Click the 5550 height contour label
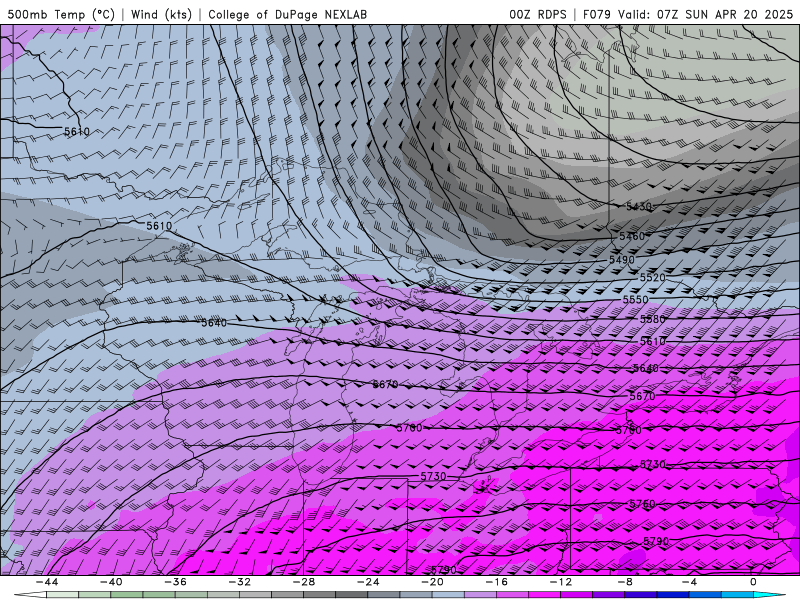The width and height of the screenshot is (800, 600). [x=635, y=300]
